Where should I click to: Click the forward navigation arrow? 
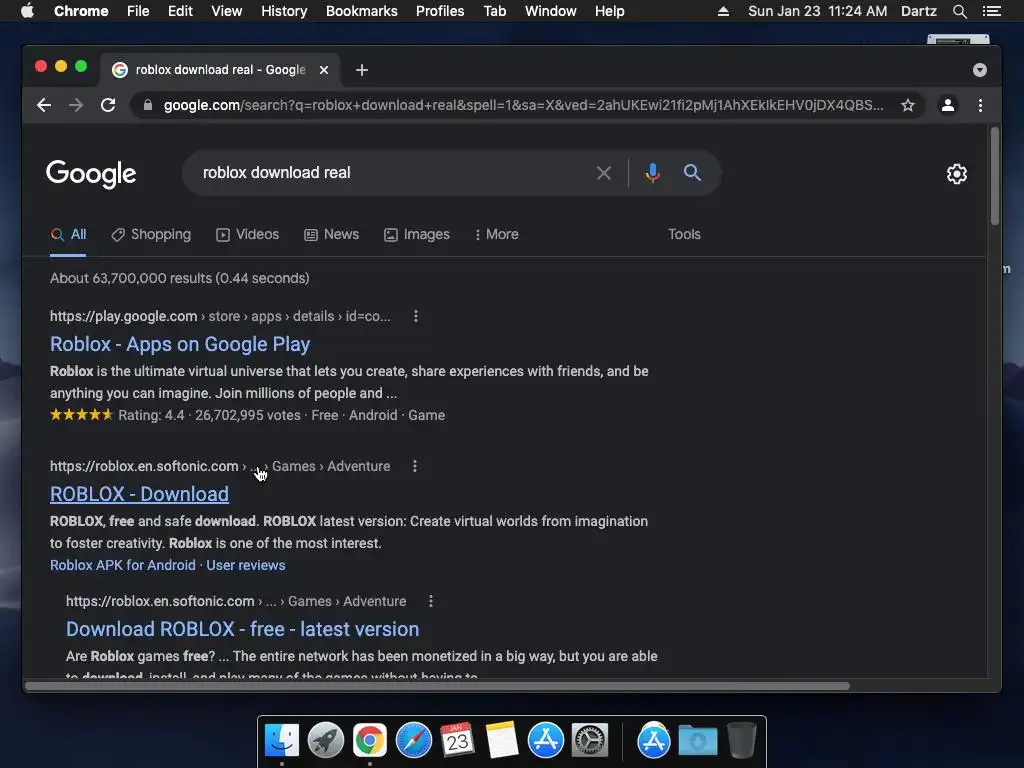click(76, 105)
